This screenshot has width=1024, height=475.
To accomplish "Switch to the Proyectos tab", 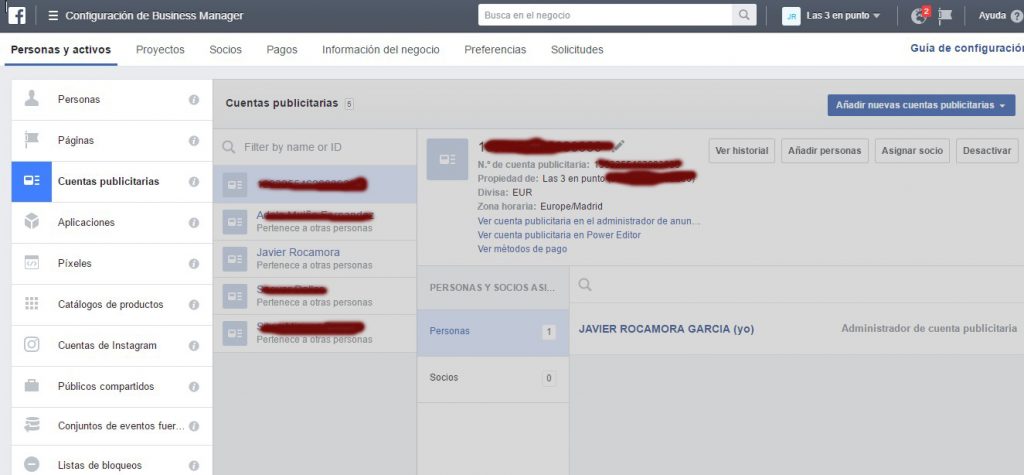I will point(160,50).
